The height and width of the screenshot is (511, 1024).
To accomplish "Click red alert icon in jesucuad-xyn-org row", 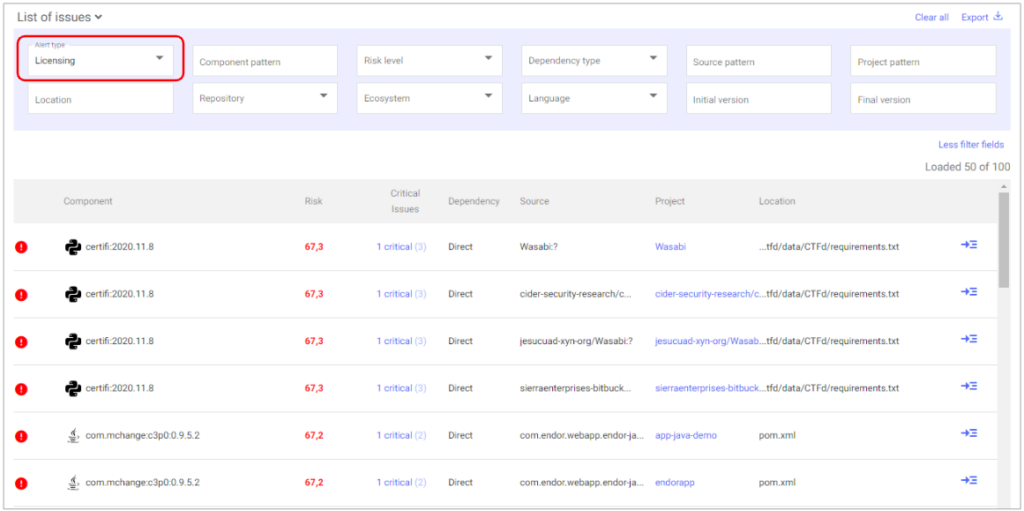I will point(22,341).
